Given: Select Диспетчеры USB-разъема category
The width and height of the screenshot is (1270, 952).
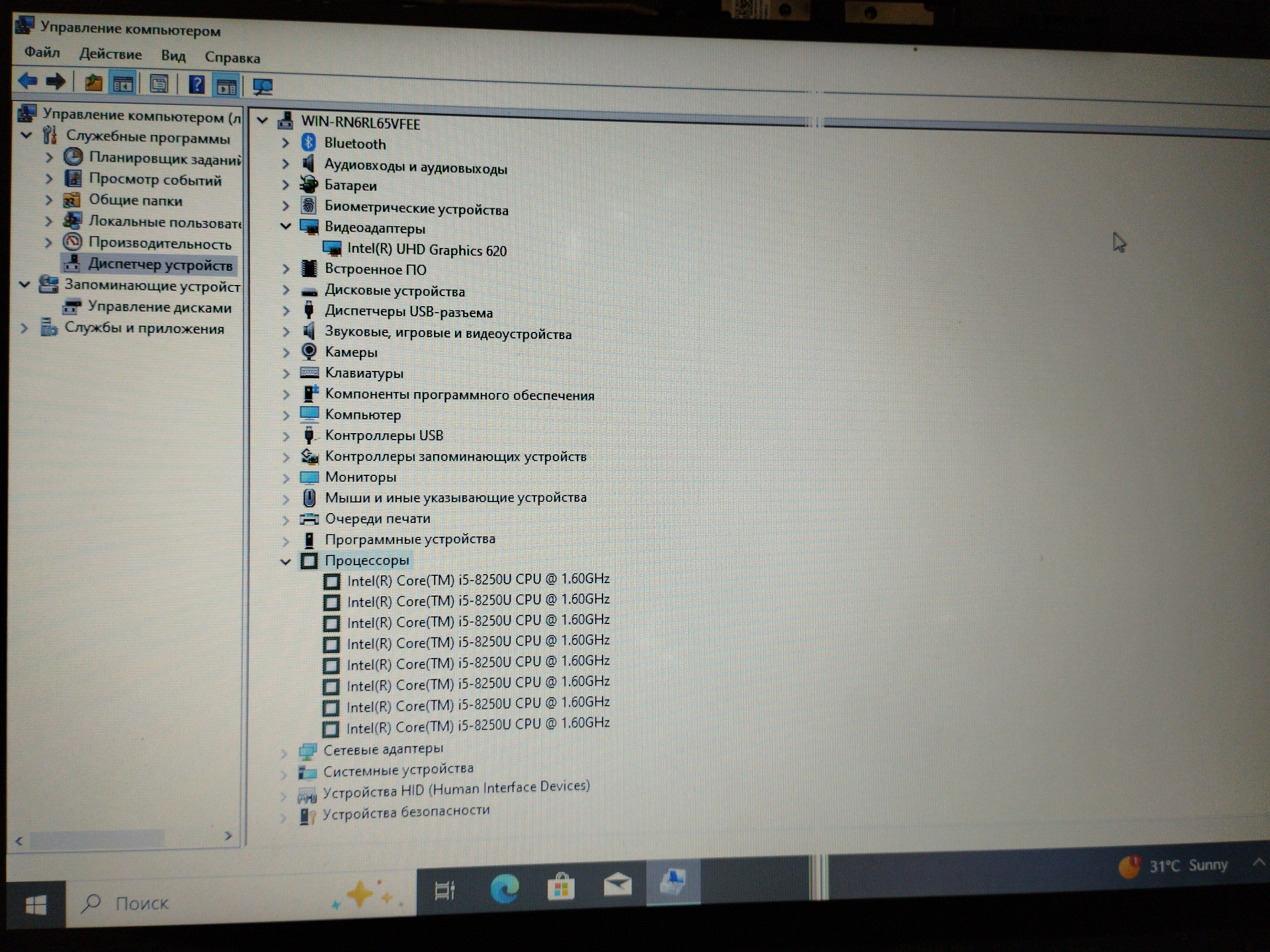Looking at the screenshot, I should 408,311.
